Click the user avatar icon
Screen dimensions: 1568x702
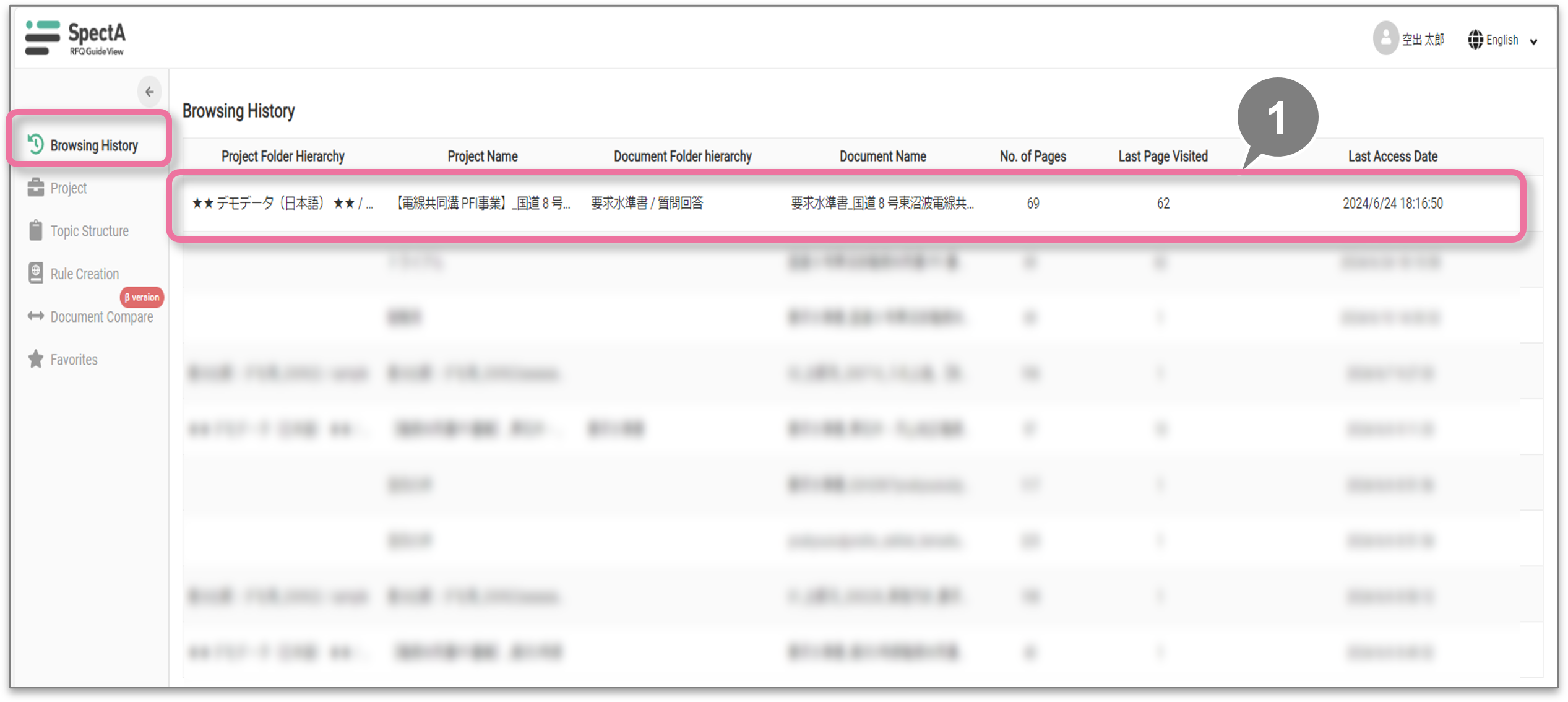click(1385, 39)
